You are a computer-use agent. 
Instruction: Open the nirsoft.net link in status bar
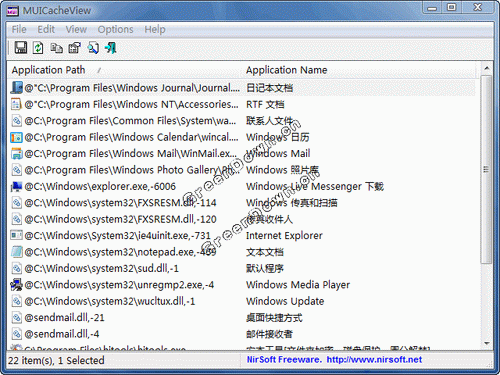374,359
